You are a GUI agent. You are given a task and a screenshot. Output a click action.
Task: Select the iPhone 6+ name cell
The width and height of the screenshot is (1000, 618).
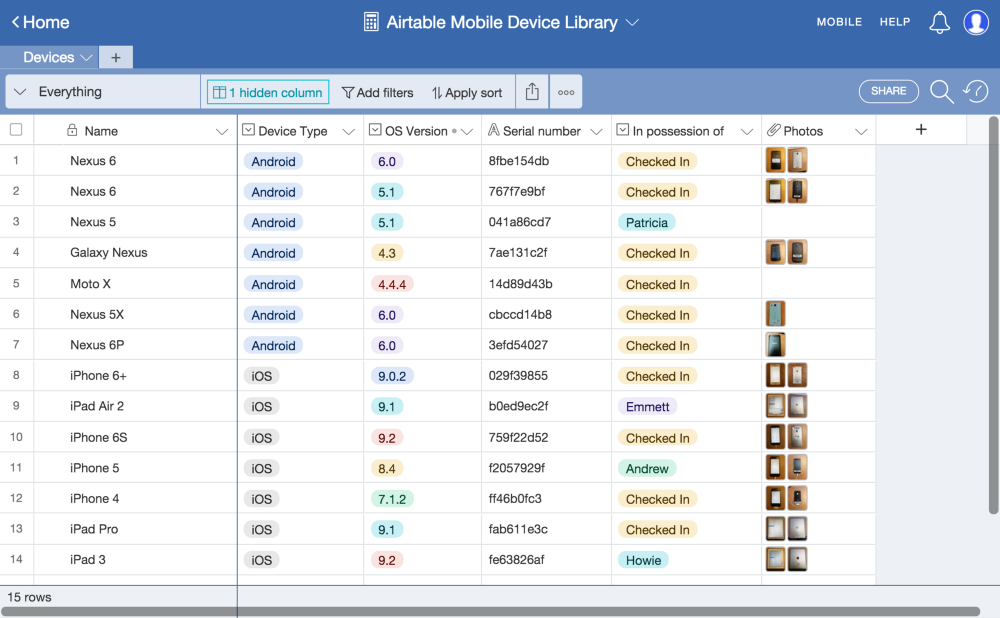coord(135,376)
